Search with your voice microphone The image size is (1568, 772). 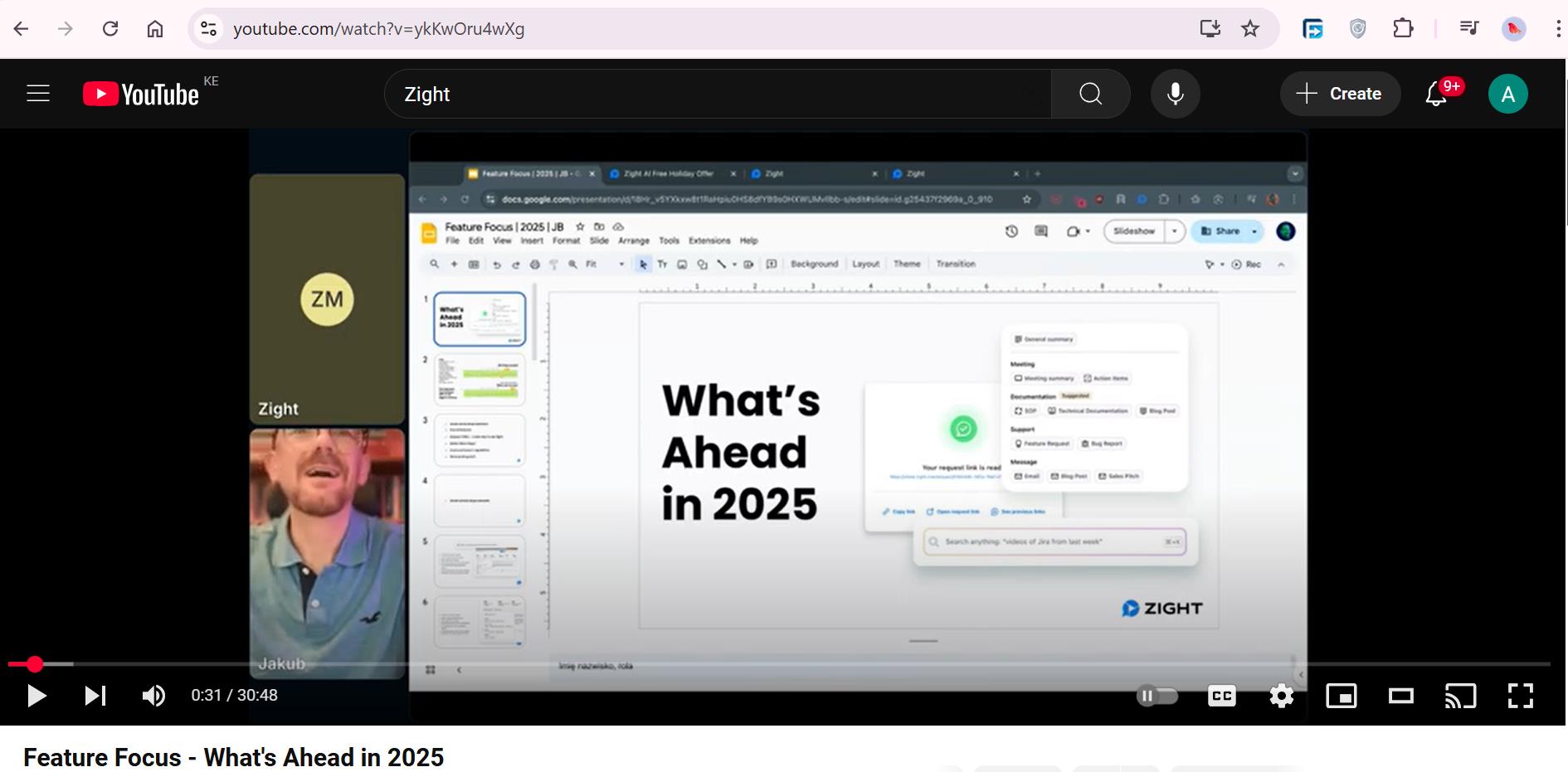point(1175,95)
